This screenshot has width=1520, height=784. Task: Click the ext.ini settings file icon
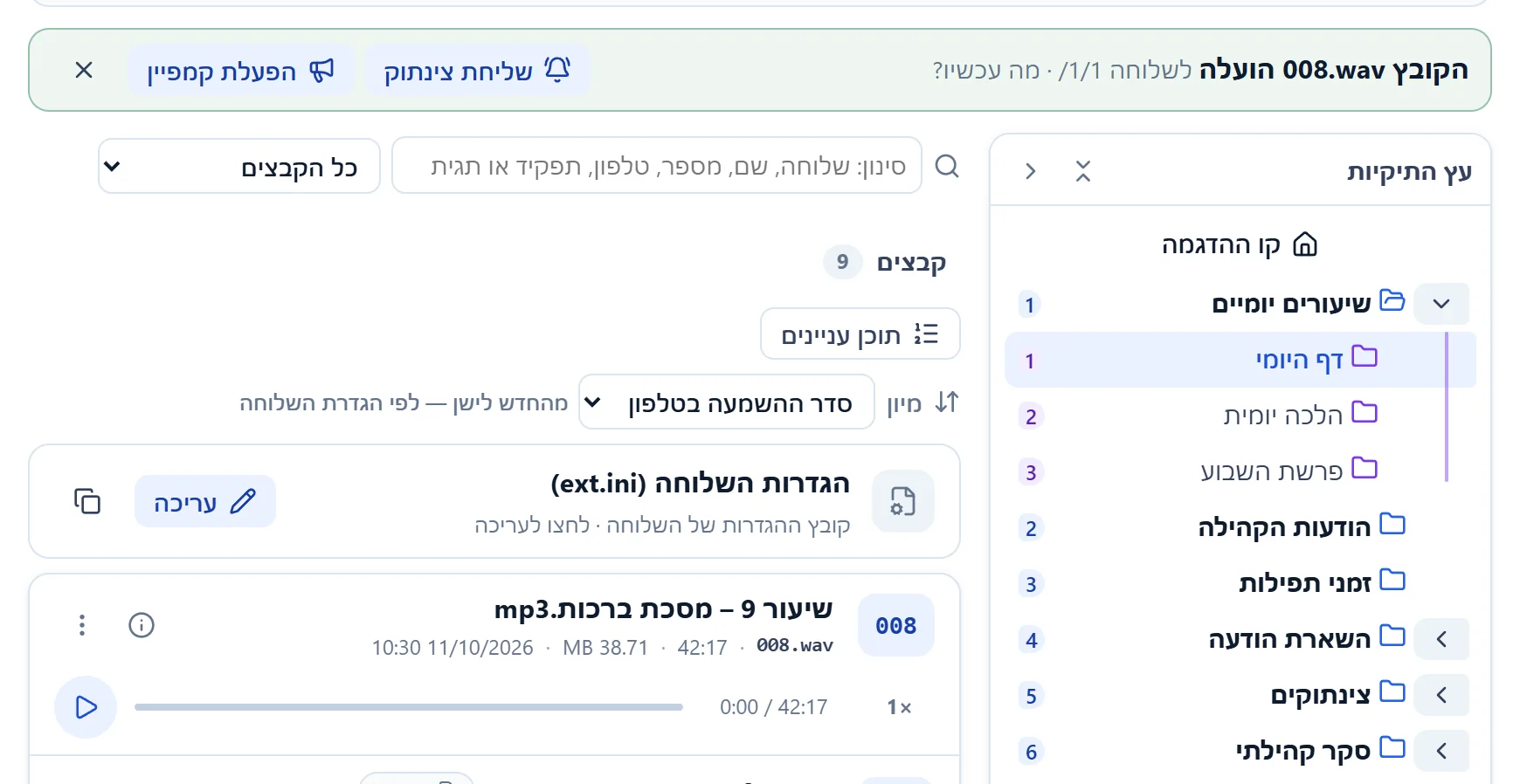(x=903, y=501)
